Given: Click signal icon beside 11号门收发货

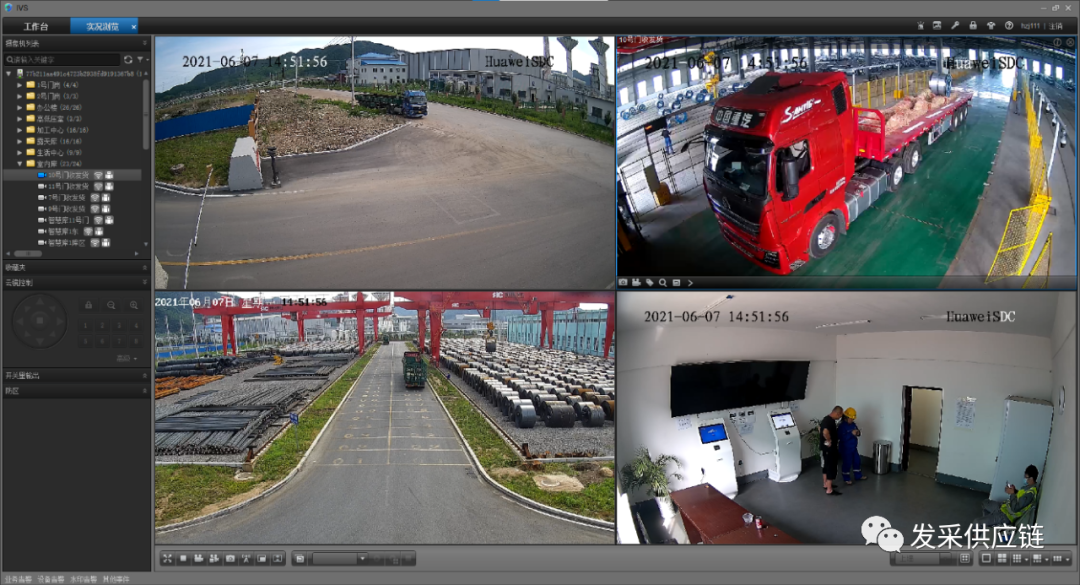Looking at the screenshot, I should pyautogui.click(x=98, y=186).
